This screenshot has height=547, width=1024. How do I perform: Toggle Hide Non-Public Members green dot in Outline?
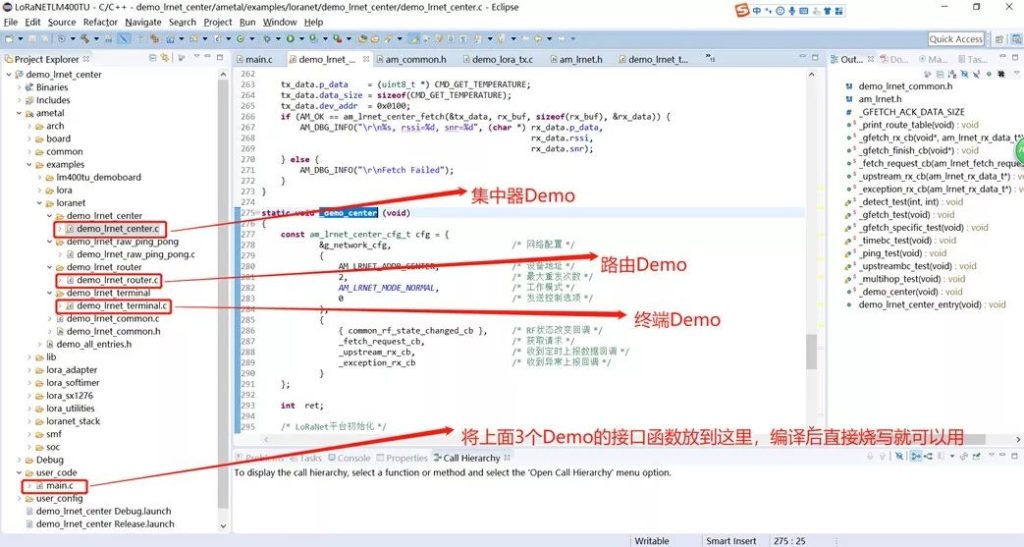click(x=989, y=74)
